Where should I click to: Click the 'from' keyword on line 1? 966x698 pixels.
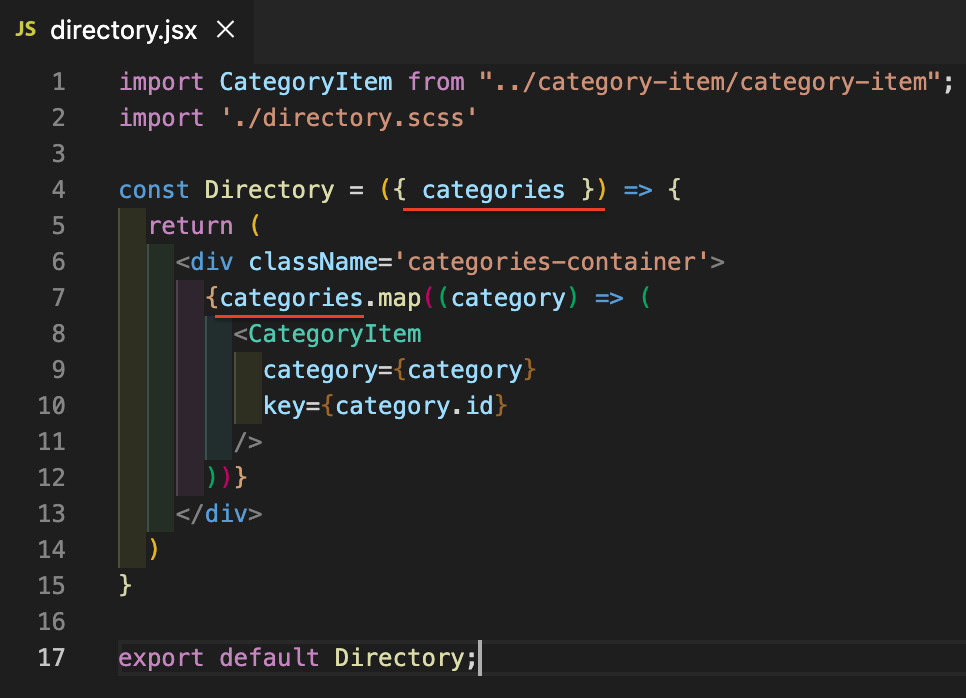click(436, 82)
